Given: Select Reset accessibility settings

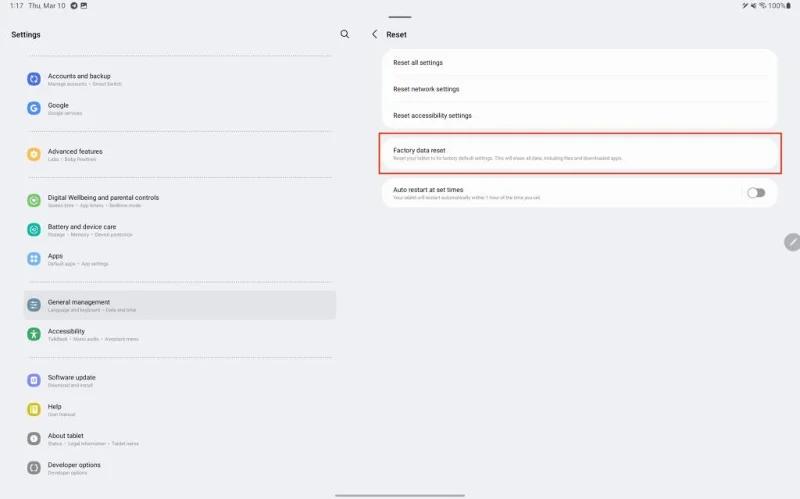Looking at the screenshot, I should [580, 116].
